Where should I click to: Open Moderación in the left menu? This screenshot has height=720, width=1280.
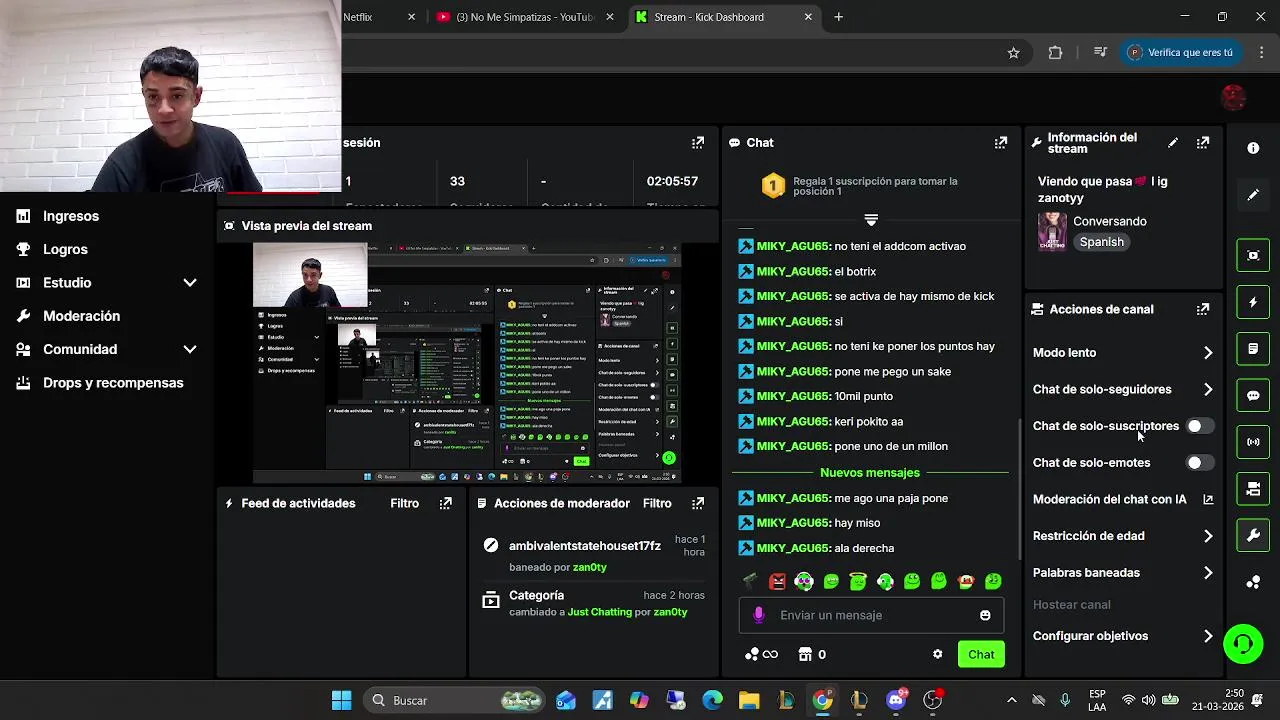point(81,316)
